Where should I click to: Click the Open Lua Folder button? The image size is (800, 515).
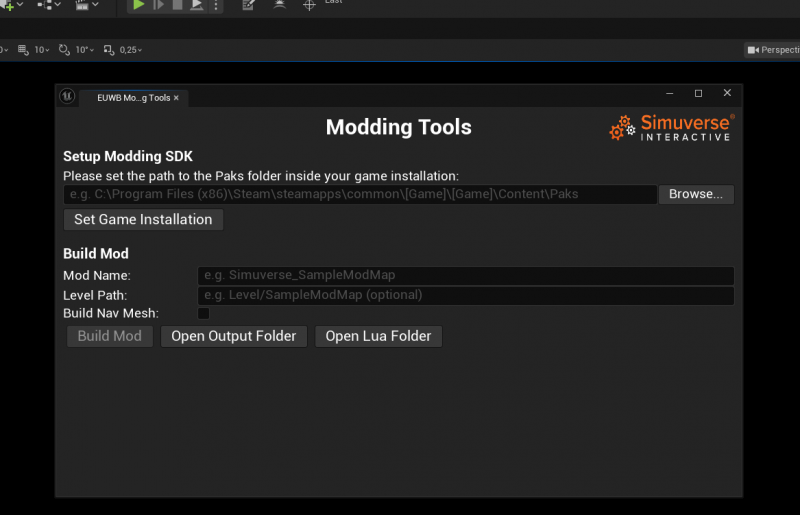[x=378, y=336]
